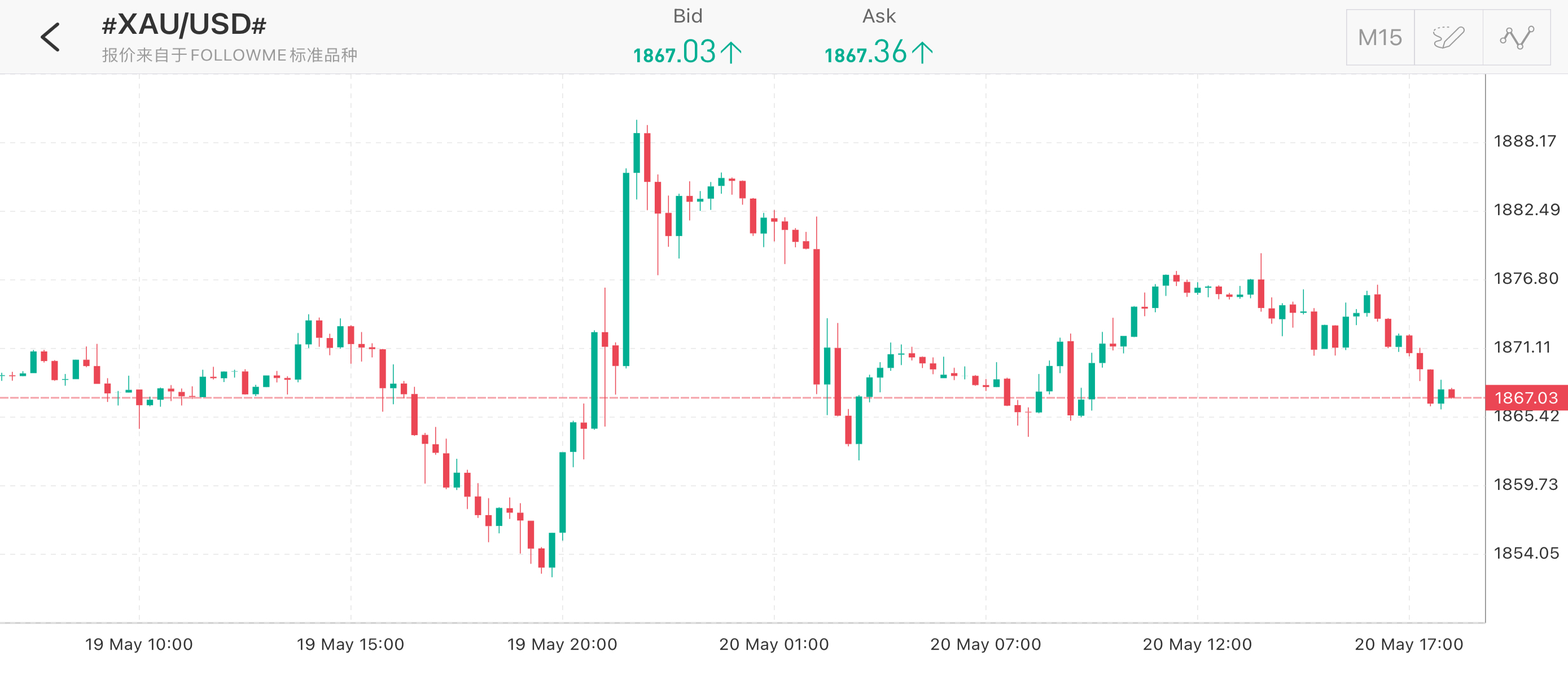
Task: Select the drawing pencil tool icon
Action: tap(1449, 37)
